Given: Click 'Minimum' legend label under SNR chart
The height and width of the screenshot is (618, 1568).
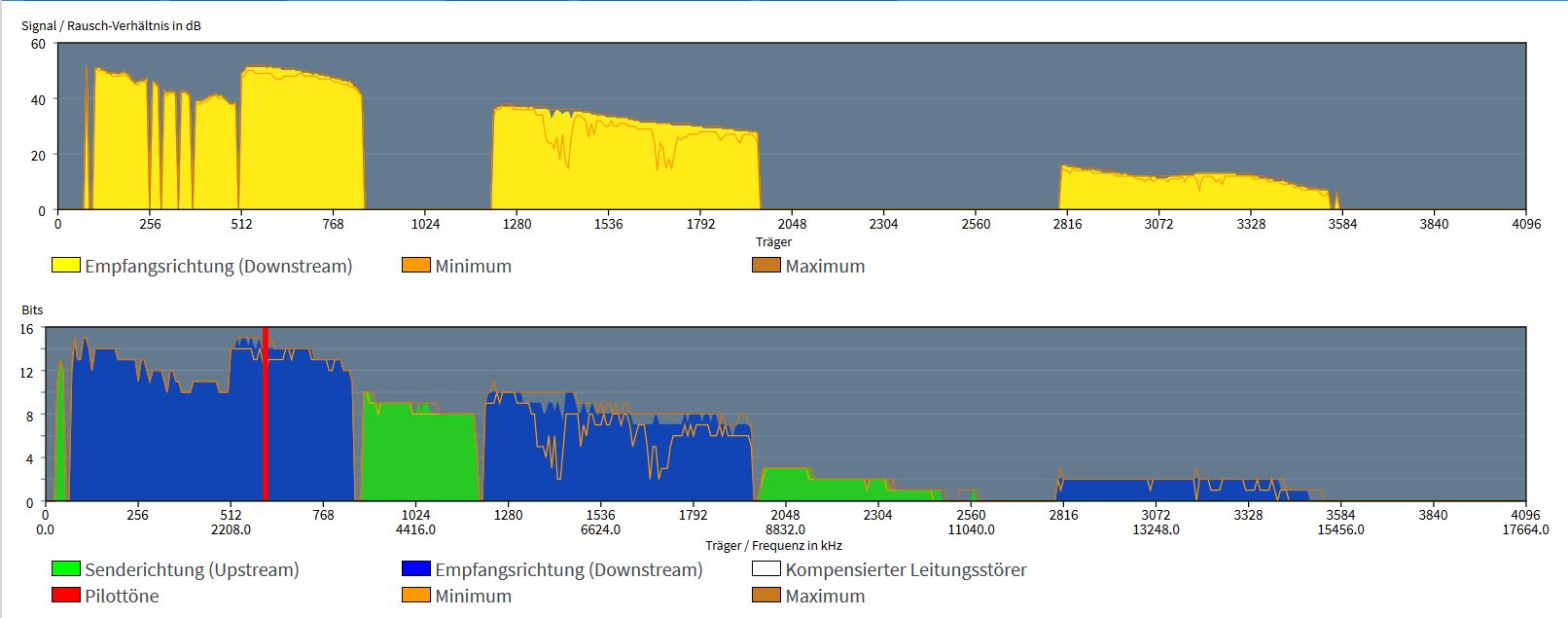Looking at the screenshot, I should click(473, 266).
